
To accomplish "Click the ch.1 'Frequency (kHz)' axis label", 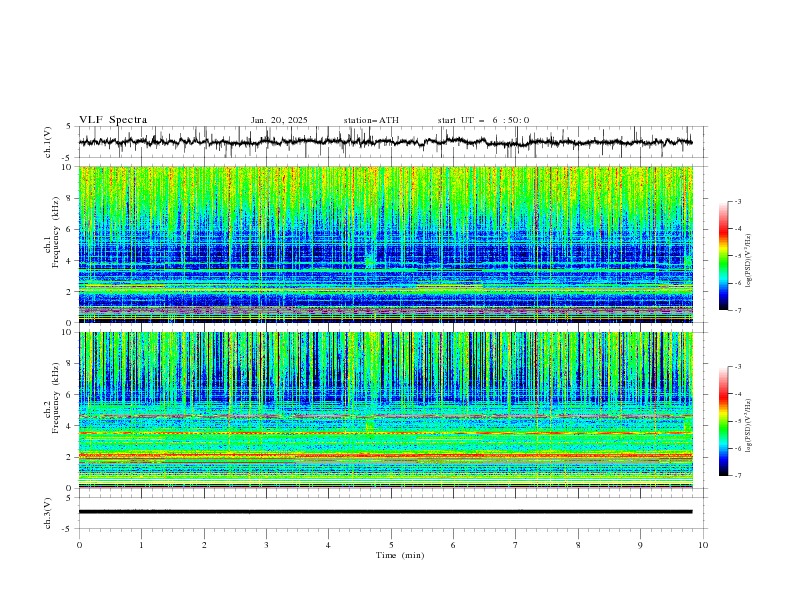I will (x=56, y=233).
